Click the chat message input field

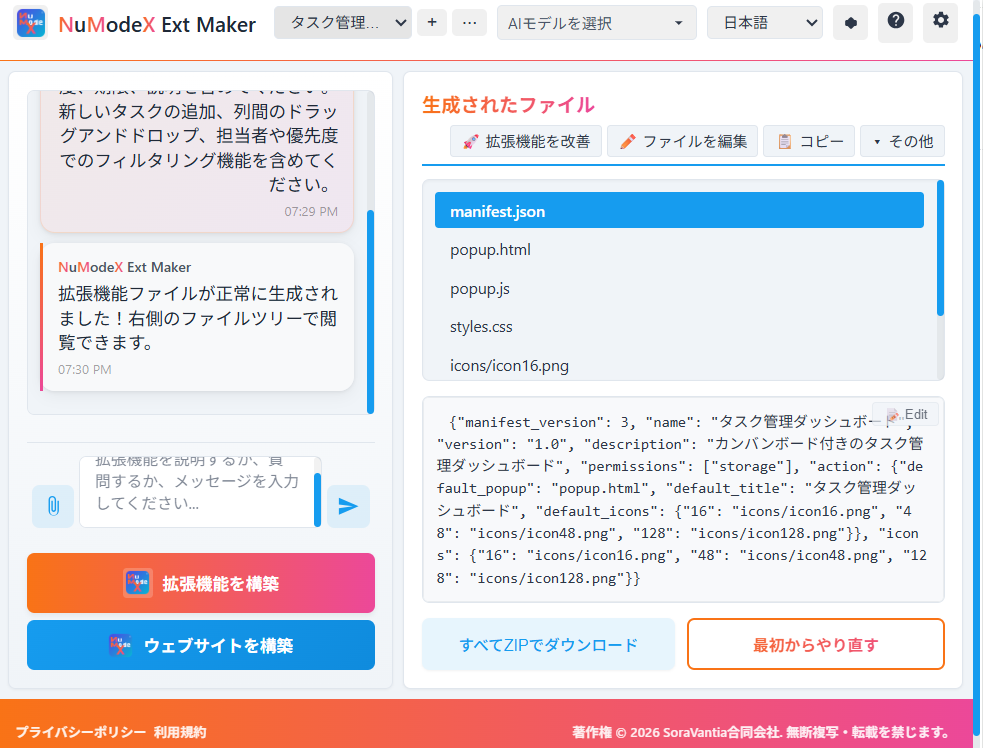(x=199, y=490)
